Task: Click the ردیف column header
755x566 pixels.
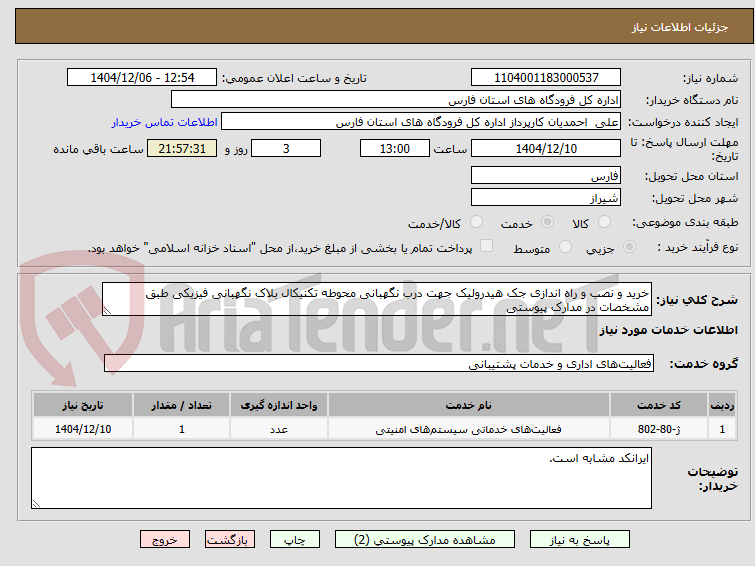Action: pos(722,405)
